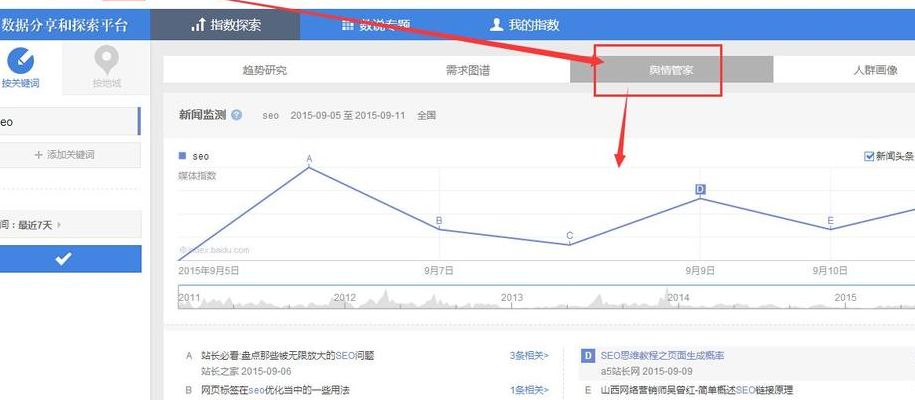This screenshot has height=400, width=915.
Task: Select 按地域 location pin icon
Action: pyautogui.click(x=106, y=61)
